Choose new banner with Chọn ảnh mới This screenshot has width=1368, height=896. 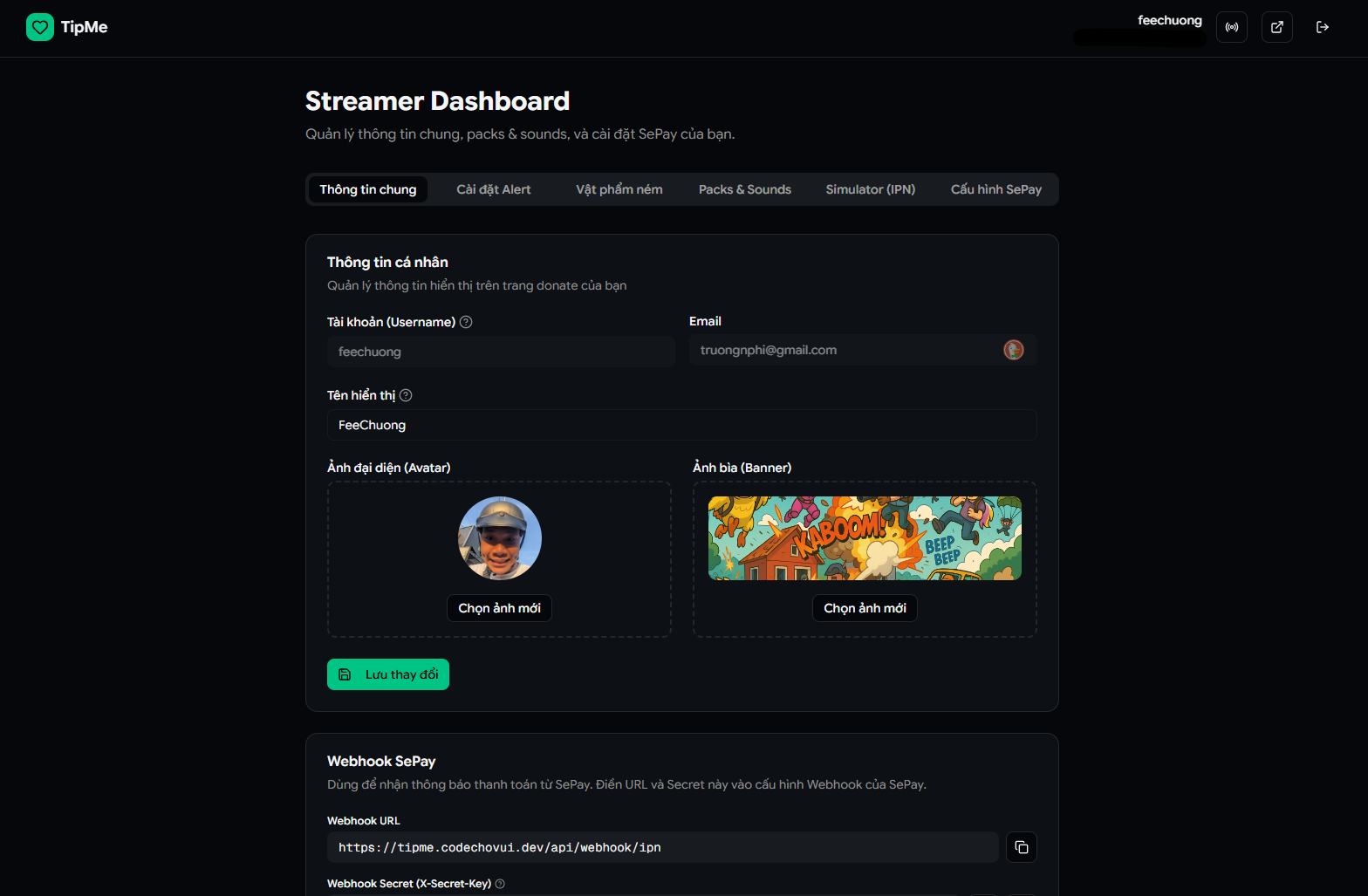[x=865, y=608]
